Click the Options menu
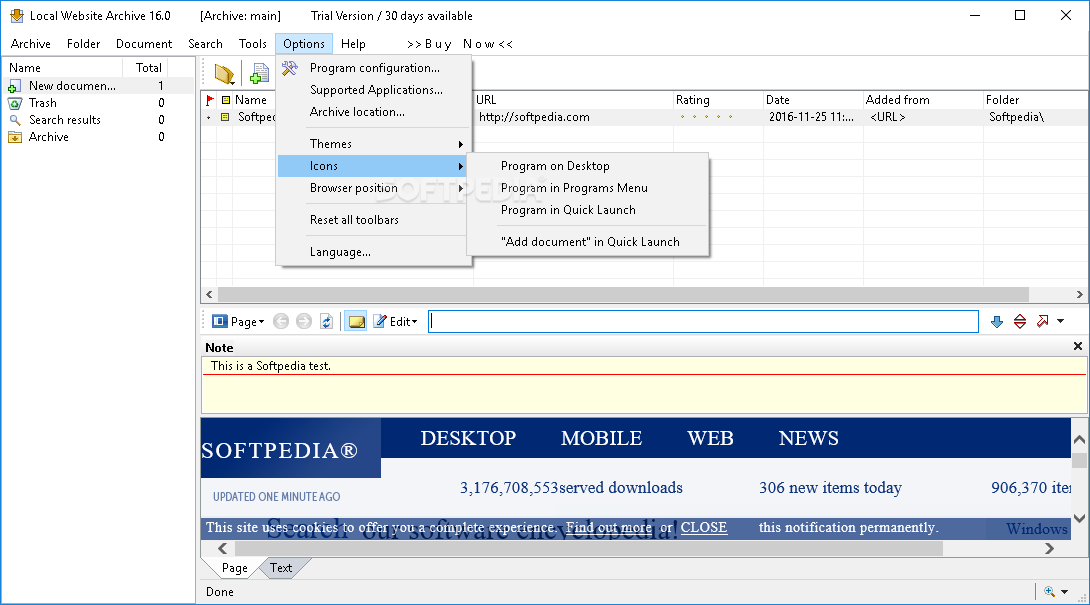Image resolution: width=1090 pixels, height=605 pixels. [x=304, y=44]
